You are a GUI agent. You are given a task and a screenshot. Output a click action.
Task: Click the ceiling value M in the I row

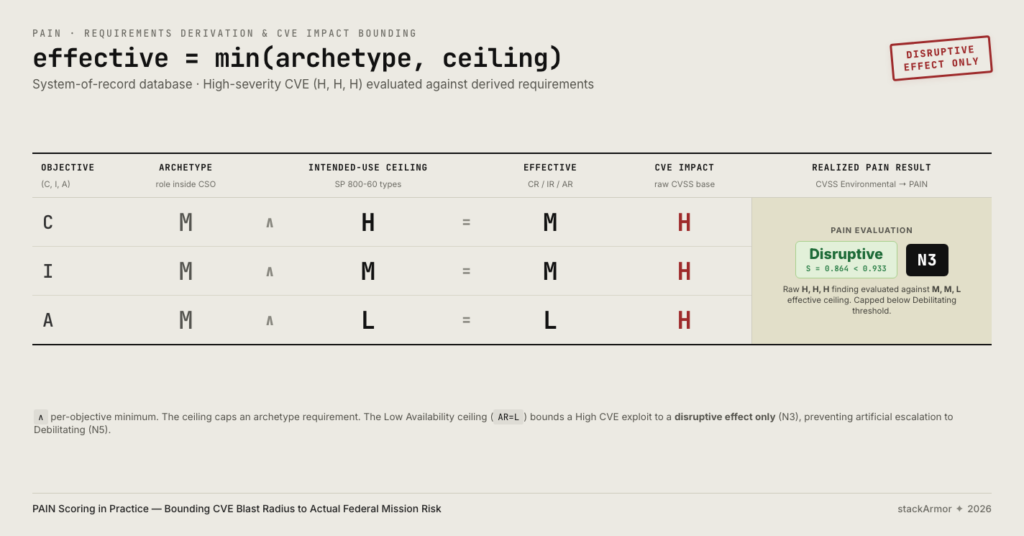click(x=368, y=272)
